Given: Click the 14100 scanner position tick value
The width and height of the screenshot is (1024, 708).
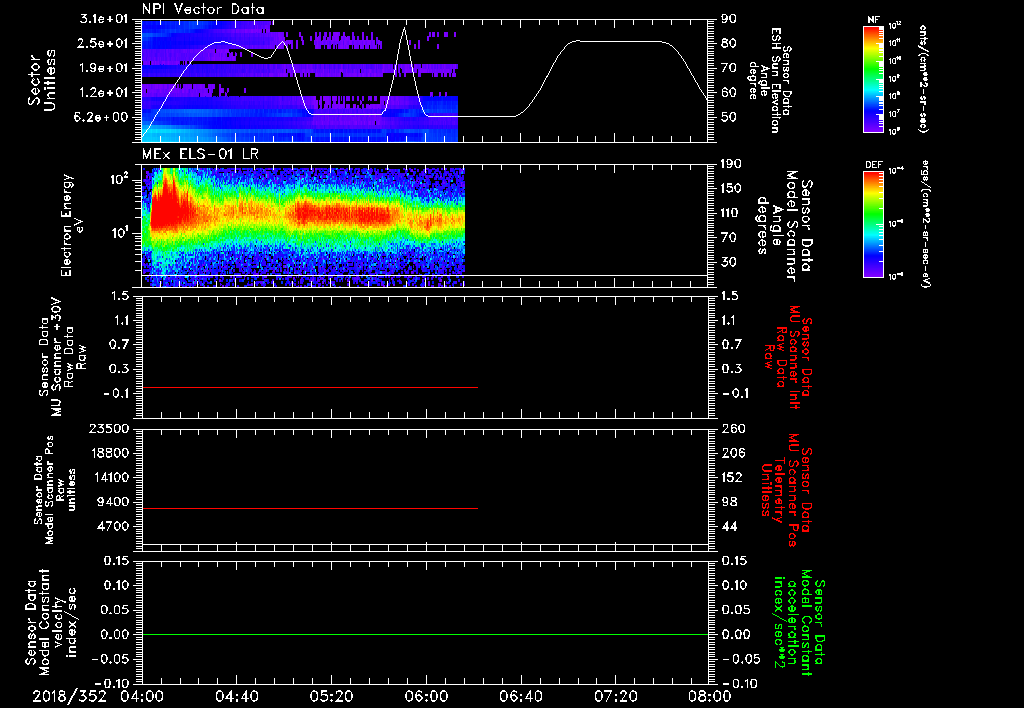Looking at the screenshot, I should click(108, 477).
